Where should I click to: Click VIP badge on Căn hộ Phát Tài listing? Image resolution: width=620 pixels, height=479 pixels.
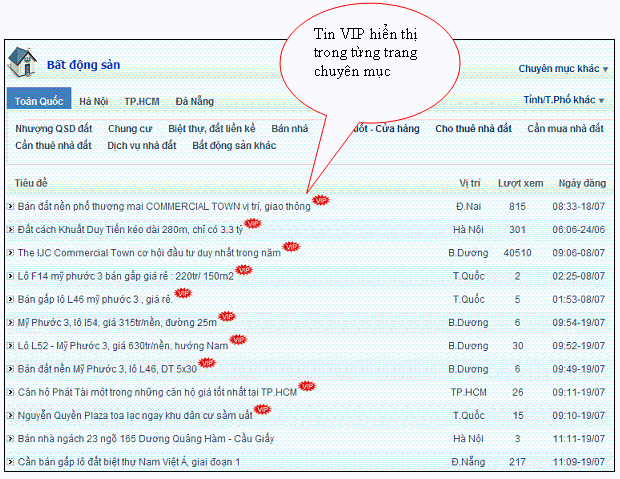pos(308,386)
